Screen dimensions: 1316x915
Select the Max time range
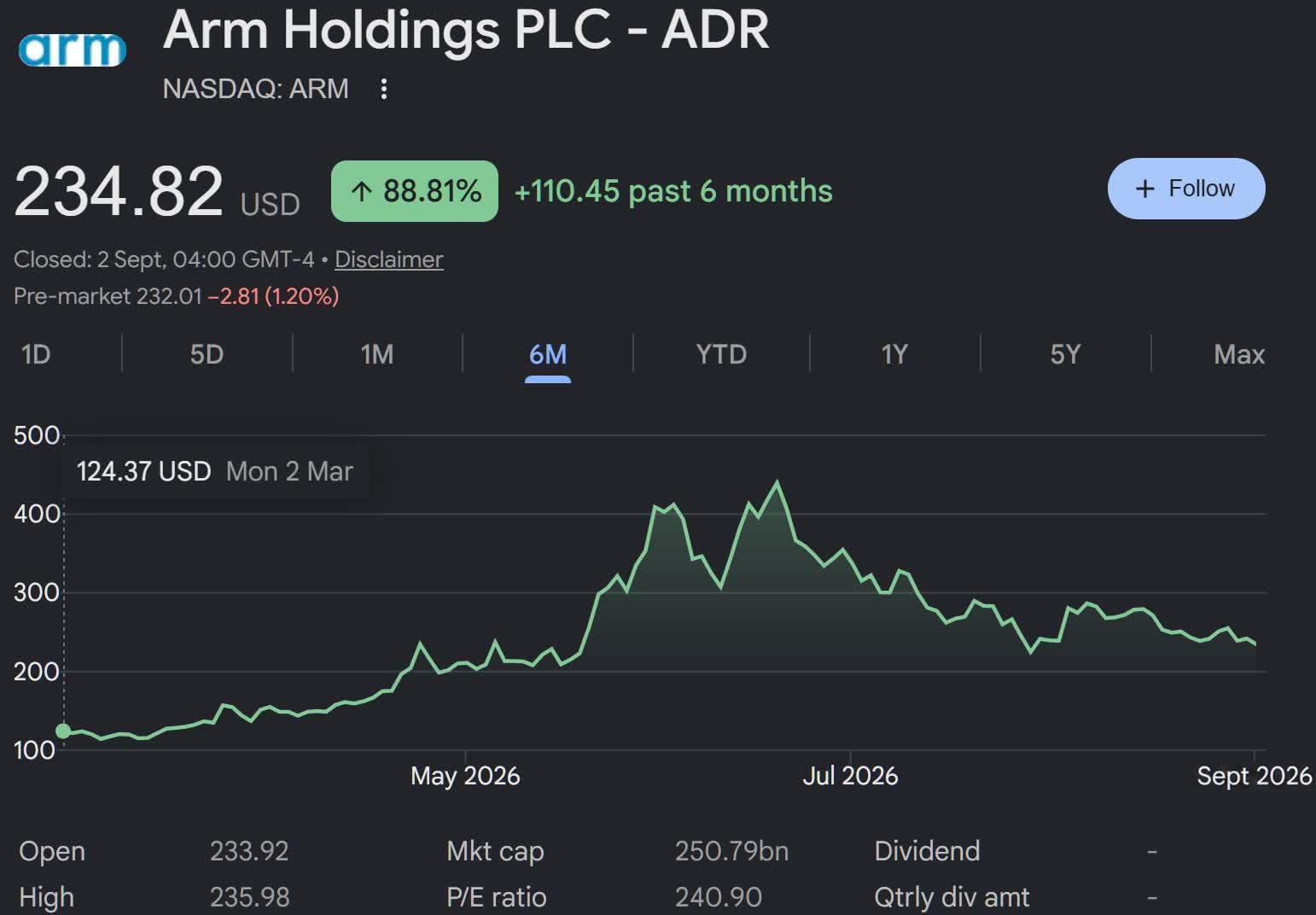(x=1239, y=354)
